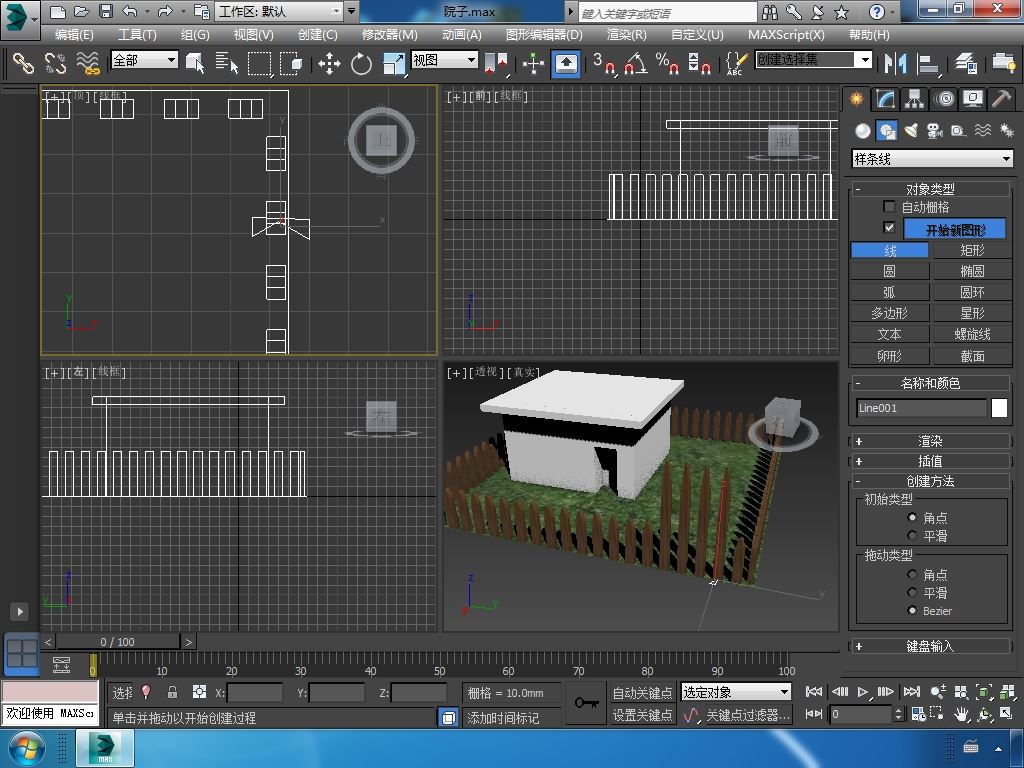Click the 矩形 shape button
Screen dimensions: 1024x768
coord(972,250)
